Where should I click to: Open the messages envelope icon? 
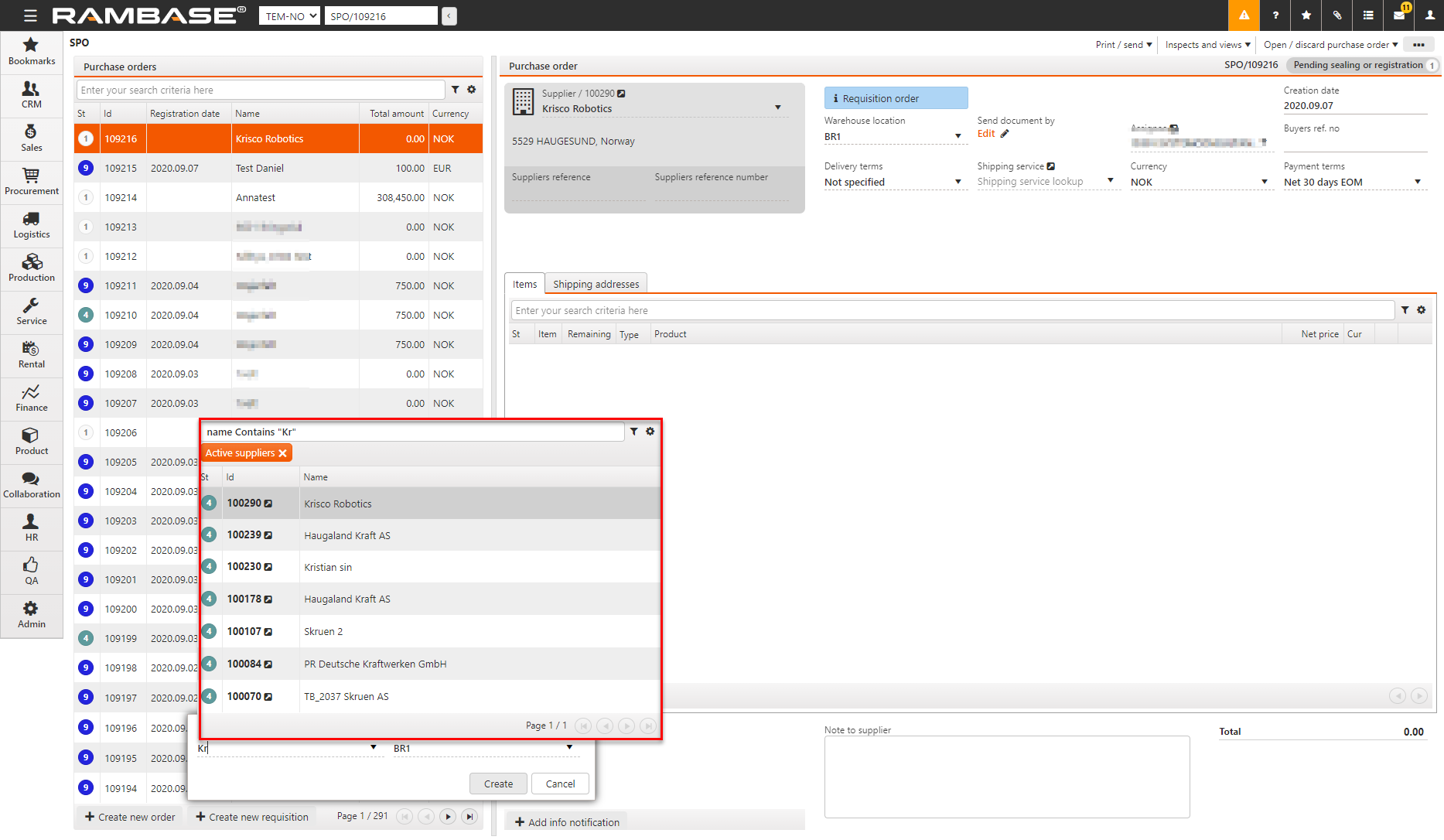click(1399, 15)
